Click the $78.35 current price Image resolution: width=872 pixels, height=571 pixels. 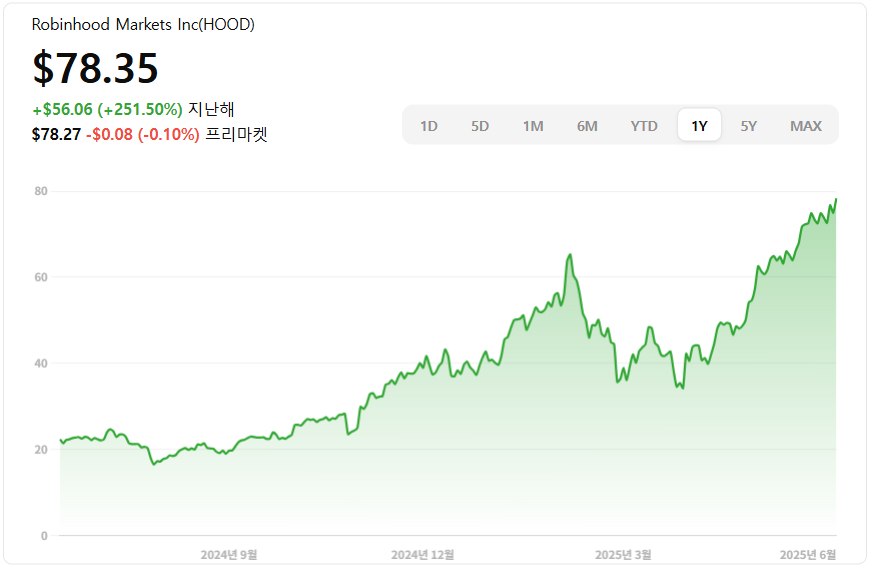tap(96, 68)
